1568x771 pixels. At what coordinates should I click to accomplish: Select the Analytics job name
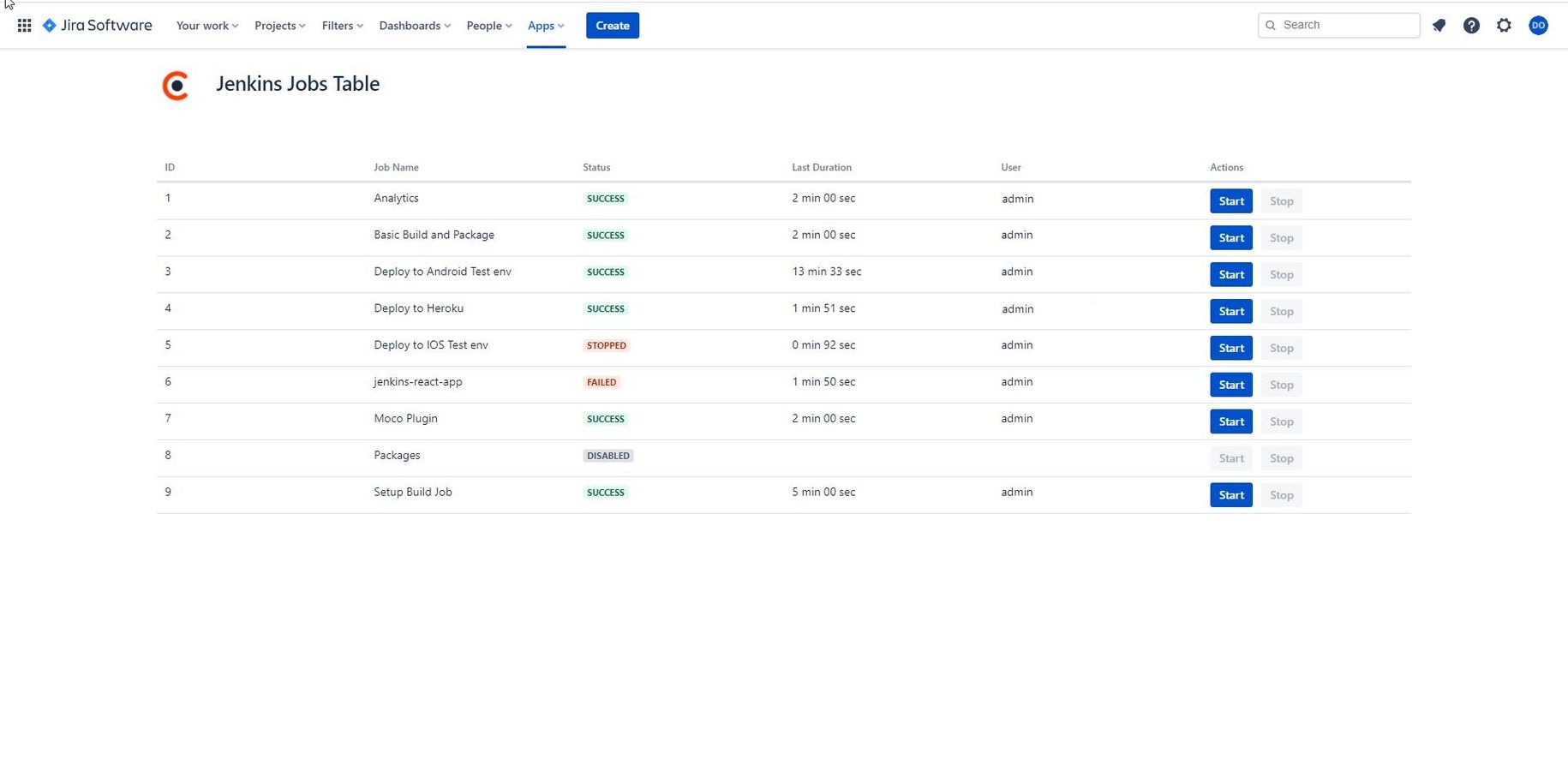point(396,199)
